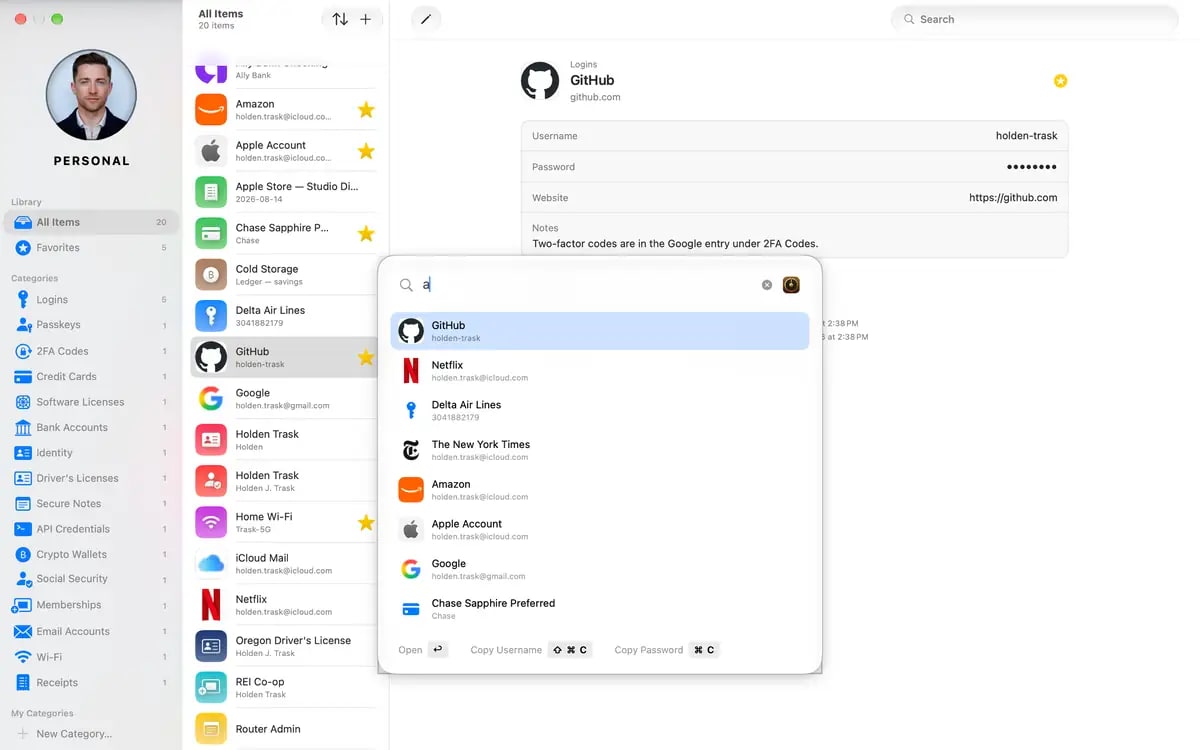Image resolution: width=1200 pixels, height=750 pixels.
Task: Click the pencil edit icon
Action: coord(426,19)
